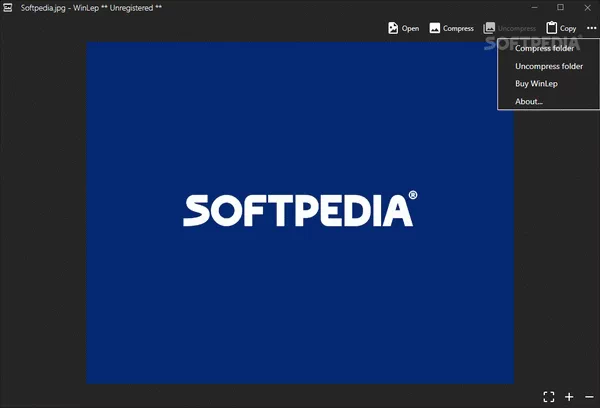Screen dimensions: 600x408
Task: Open the About... menu item
Action: click(x=529, y=102)
